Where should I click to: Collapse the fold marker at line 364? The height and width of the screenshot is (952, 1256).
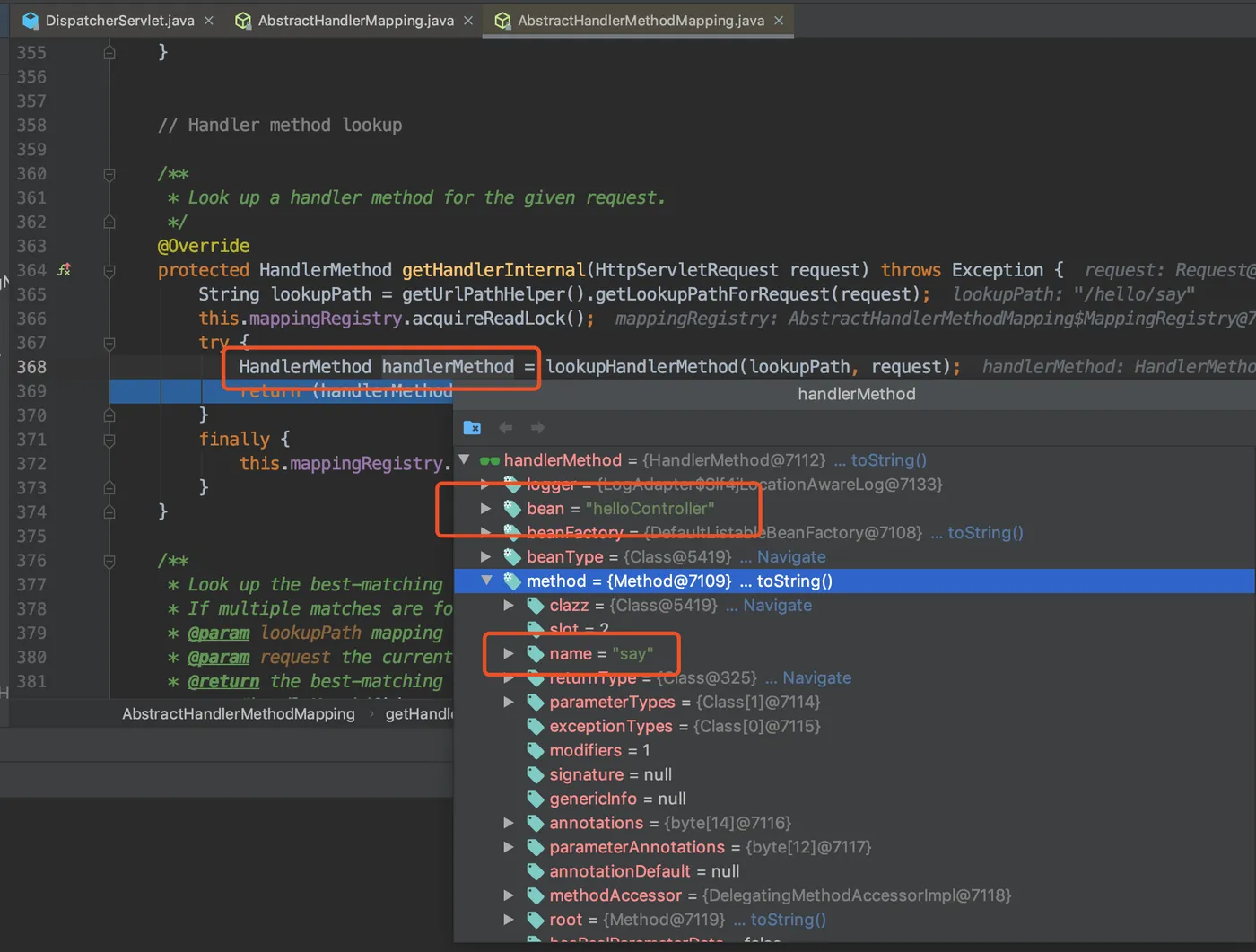point(109,270)
